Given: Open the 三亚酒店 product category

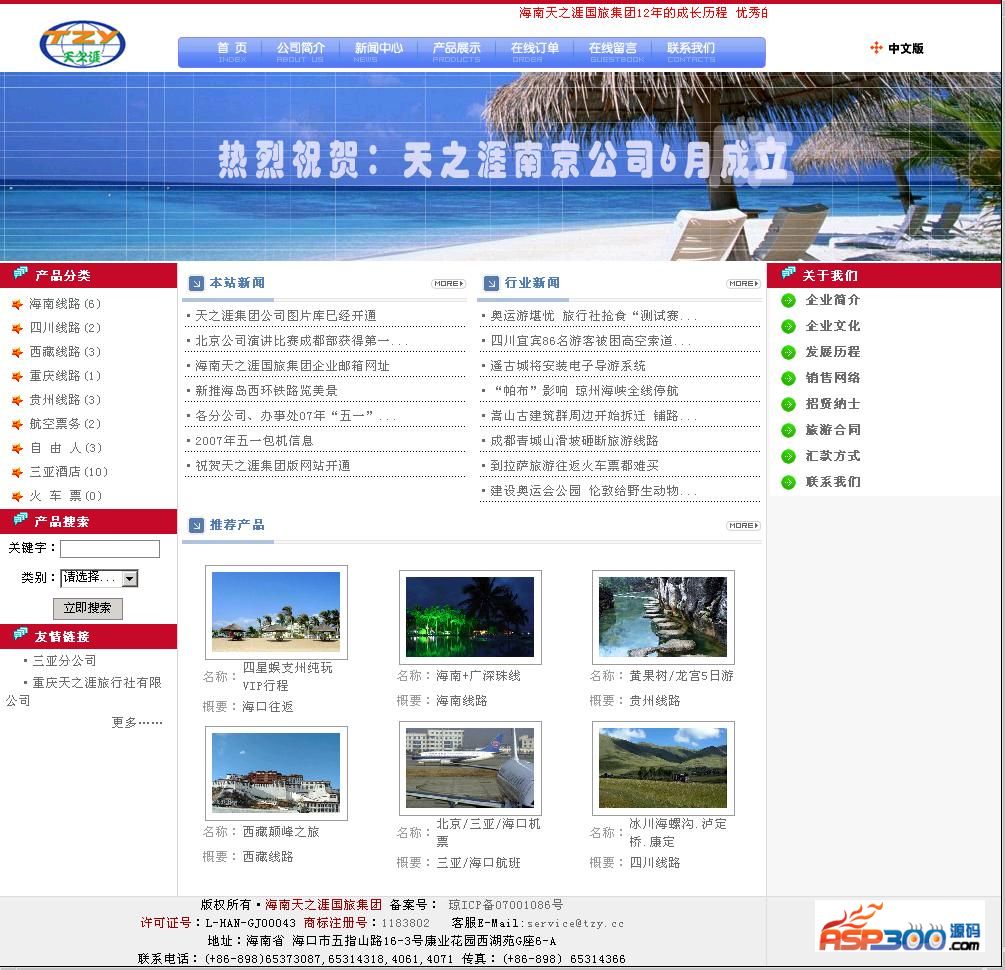Looking at the screenshot, I should (x=68, y=472).
